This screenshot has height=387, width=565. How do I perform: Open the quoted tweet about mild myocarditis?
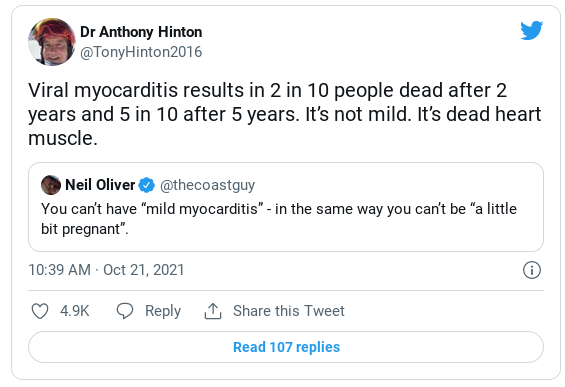pyautogui.click(x=286, y=207)
